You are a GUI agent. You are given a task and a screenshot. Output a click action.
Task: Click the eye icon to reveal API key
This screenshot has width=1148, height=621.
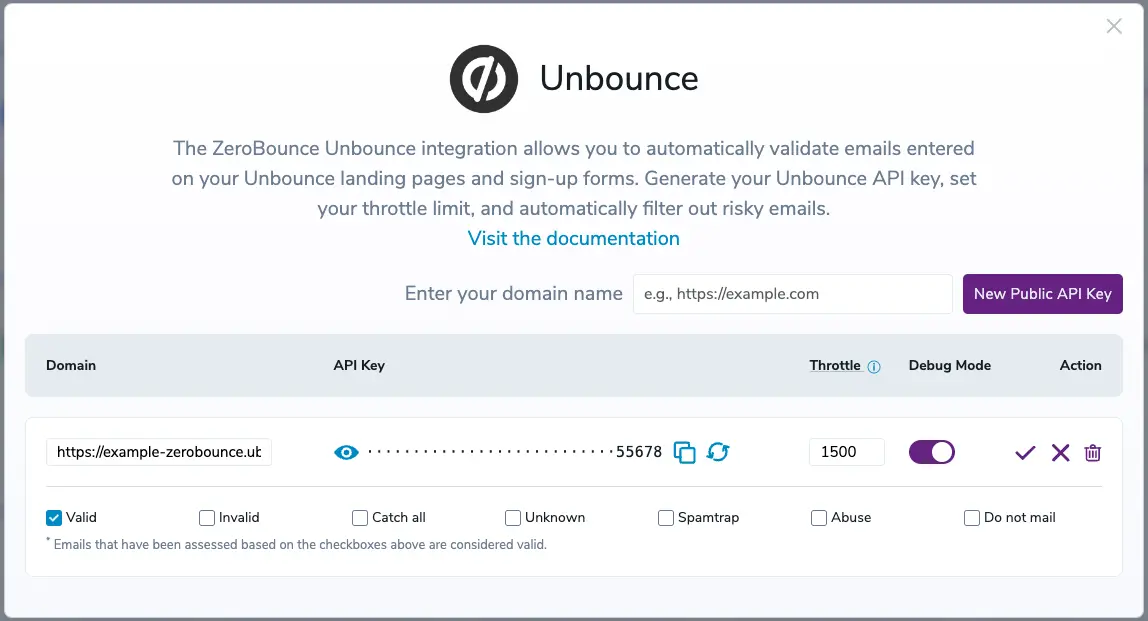346,452
